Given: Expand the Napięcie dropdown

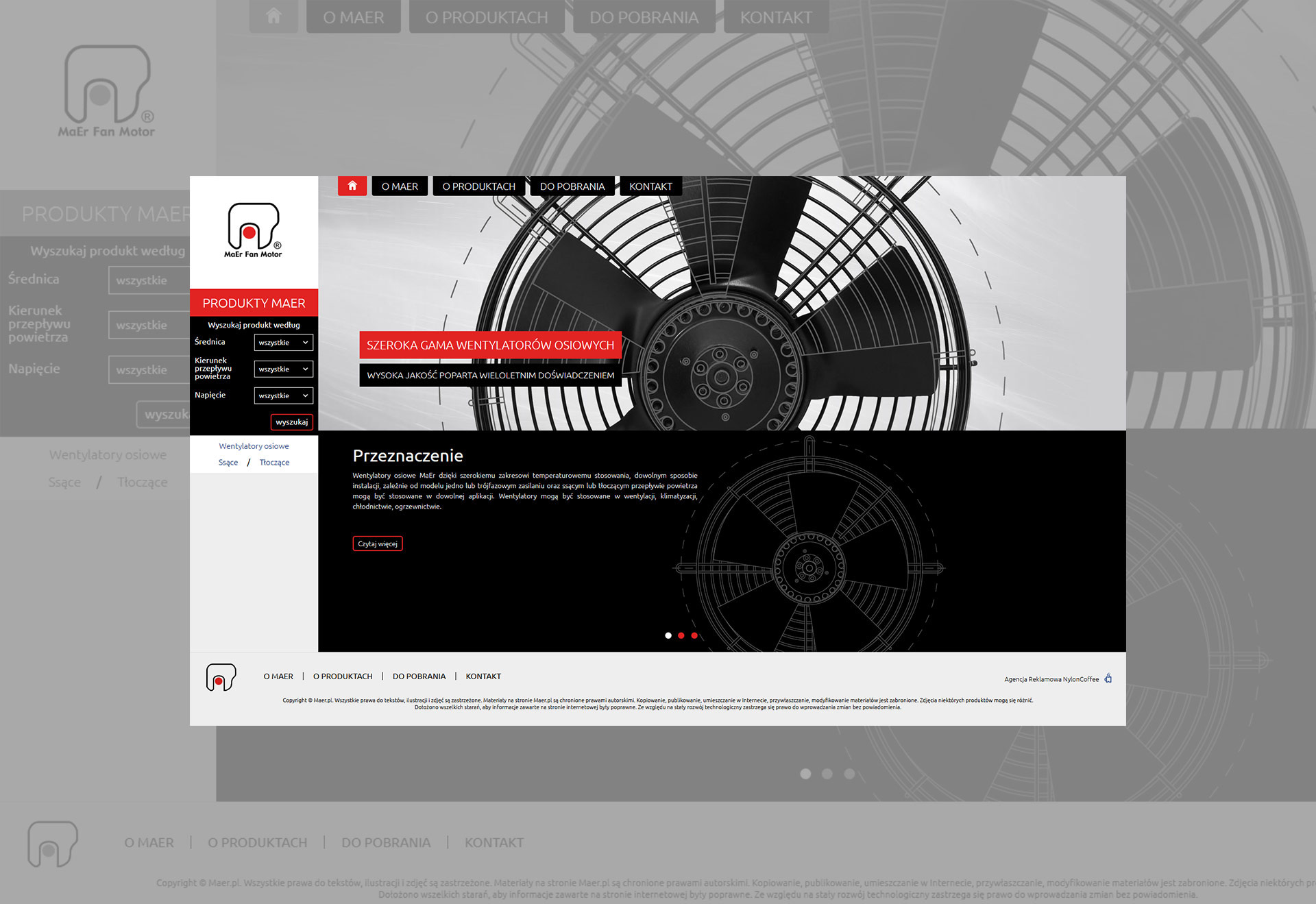Looking at the screenshot, I should coord(283,395).
